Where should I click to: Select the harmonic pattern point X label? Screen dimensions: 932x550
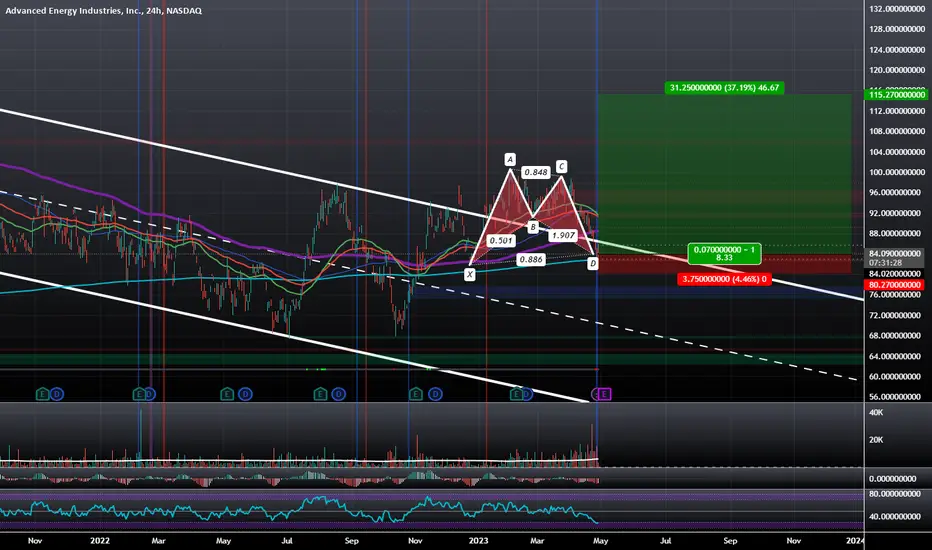pyautogui.click(x=470, y=274)
